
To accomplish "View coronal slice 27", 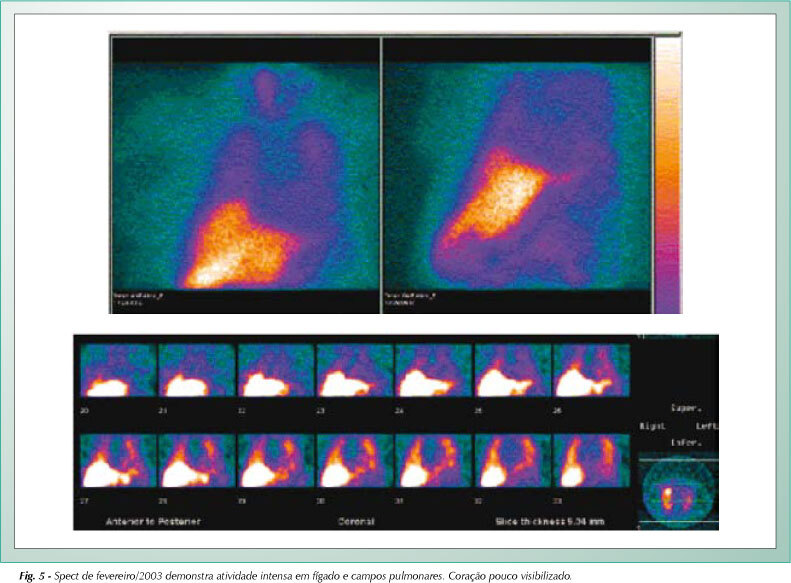I will (x=118, y=461).
